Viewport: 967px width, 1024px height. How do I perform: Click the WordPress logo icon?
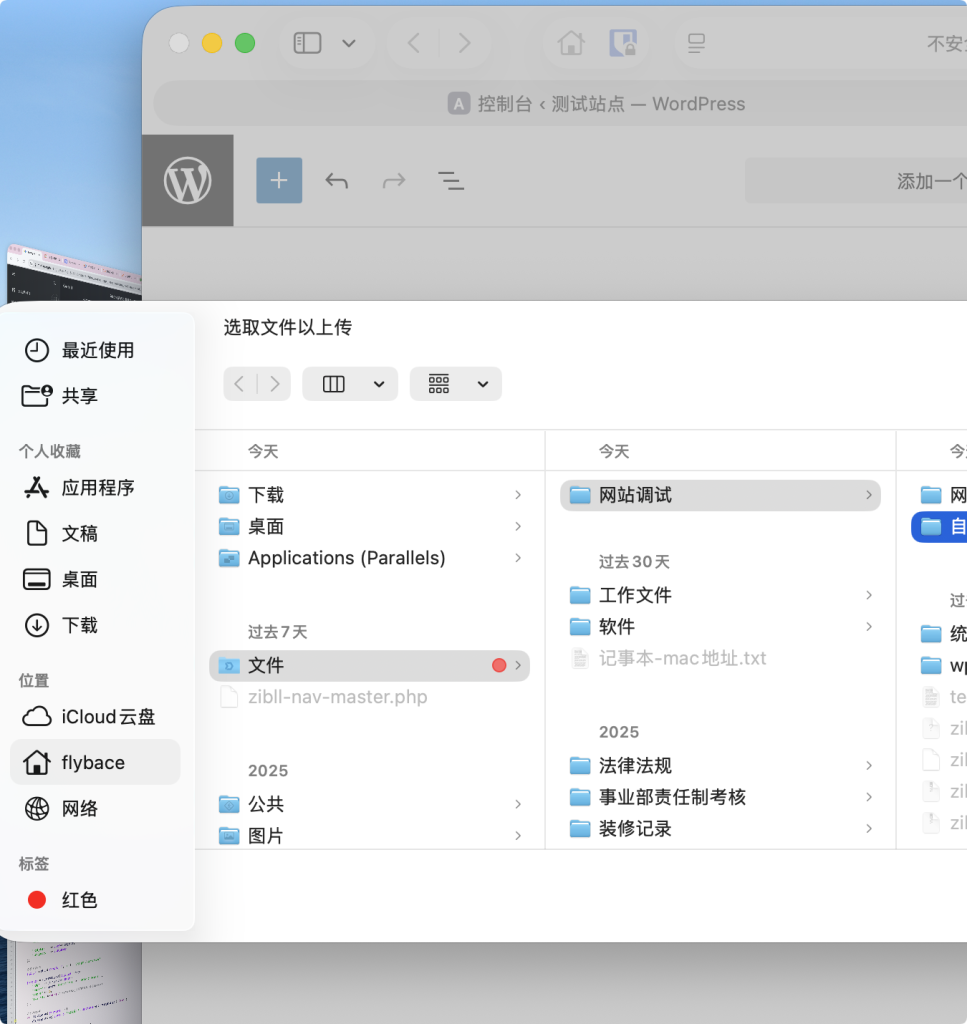(188, 181)
